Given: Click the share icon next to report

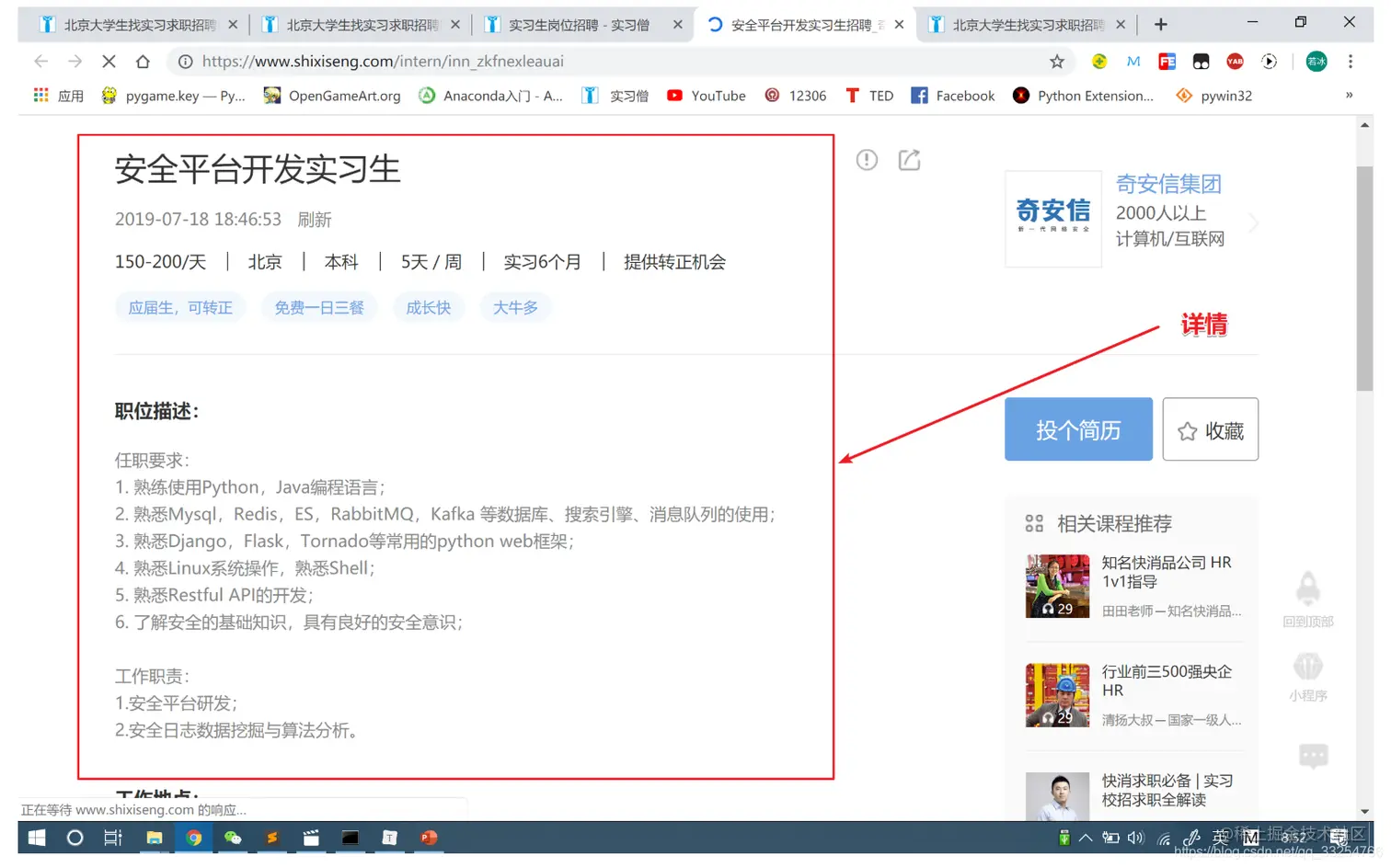Looking at the screenshot, I should point(909,159).
